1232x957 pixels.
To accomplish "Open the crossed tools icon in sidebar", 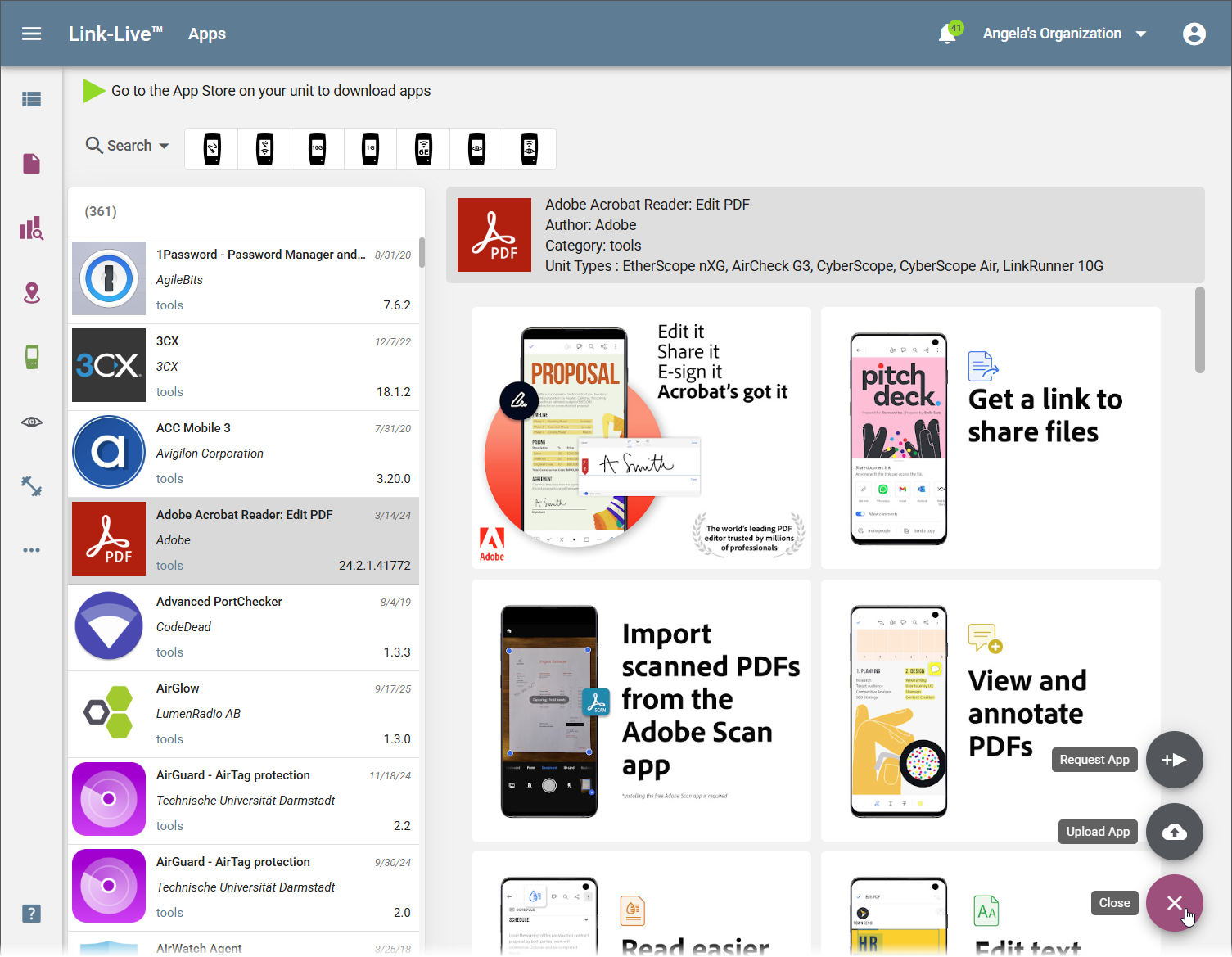I will (31, 486).
